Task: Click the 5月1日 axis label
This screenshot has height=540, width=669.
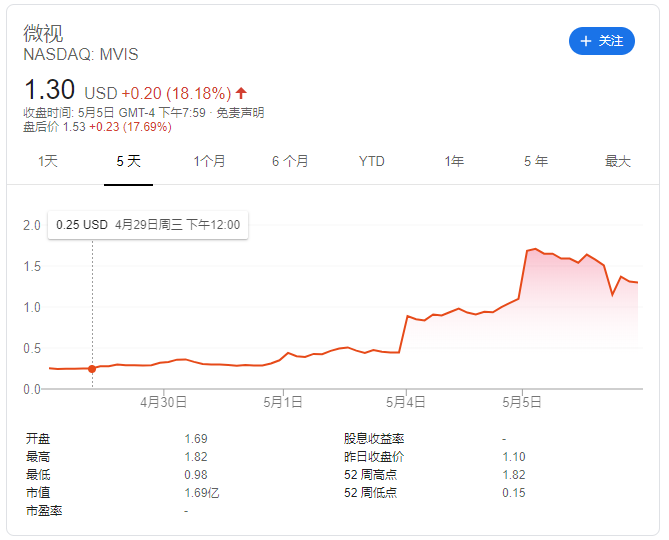Action: coord(282,402)
